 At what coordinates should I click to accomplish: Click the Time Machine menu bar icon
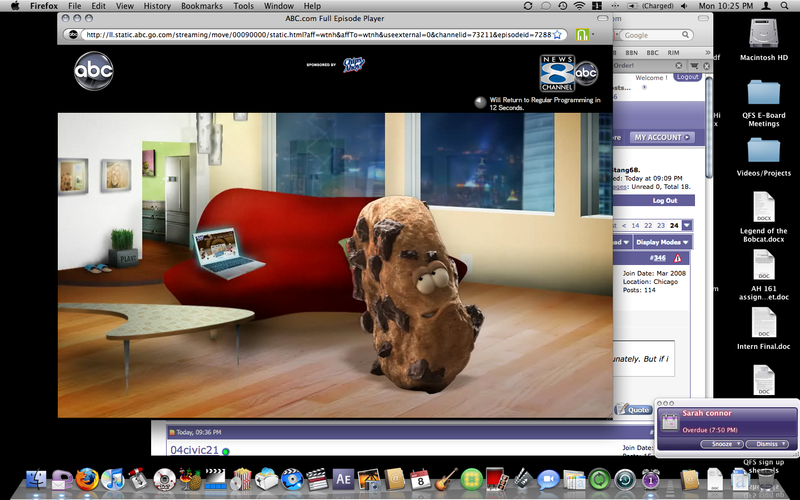point(562,6)
